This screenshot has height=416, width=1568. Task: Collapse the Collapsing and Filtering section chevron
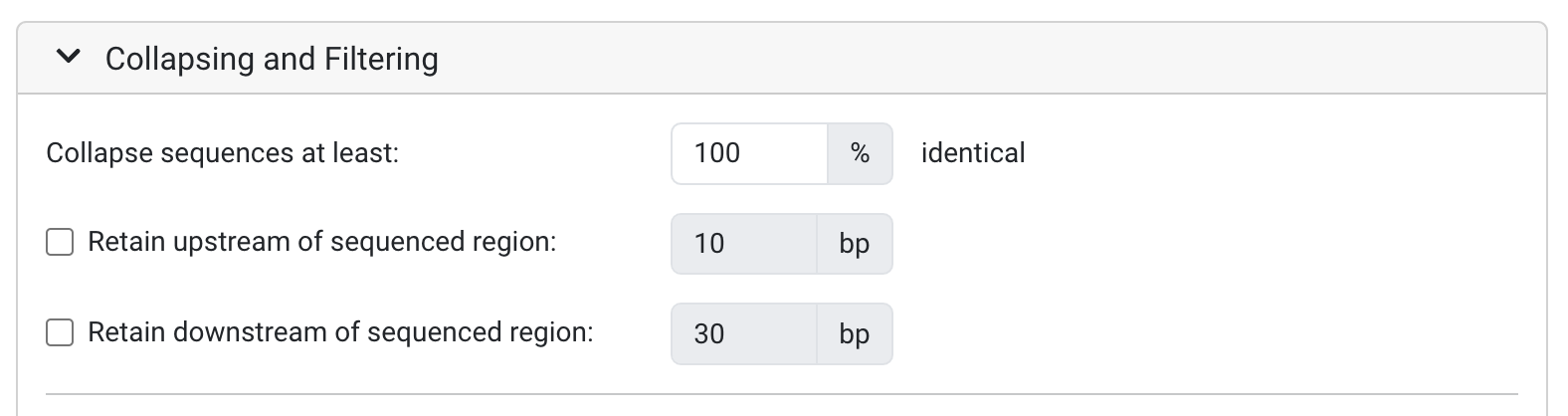click(x=68, y=59)
